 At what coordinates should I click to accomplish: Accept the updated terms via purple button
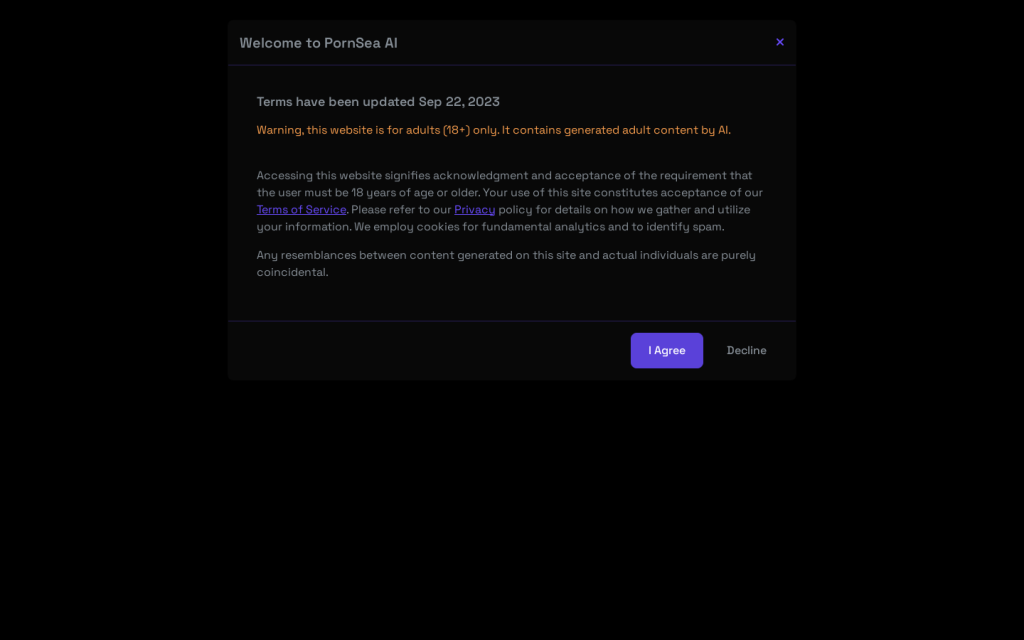click(x=667, y=351)
